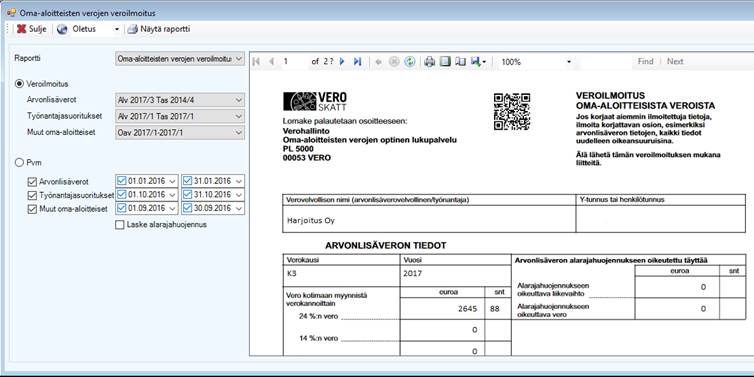754x377 pixels.
Task: Click the Oletus globe icon
Action: pyautogui.click(x=62, y=29)
